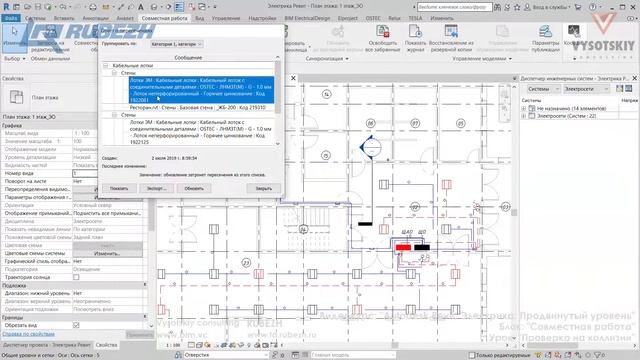This screenshot has height=360, width=640.
Task: Click the red panel ЩАО in the plan
Action: click(x=403, y=247)
